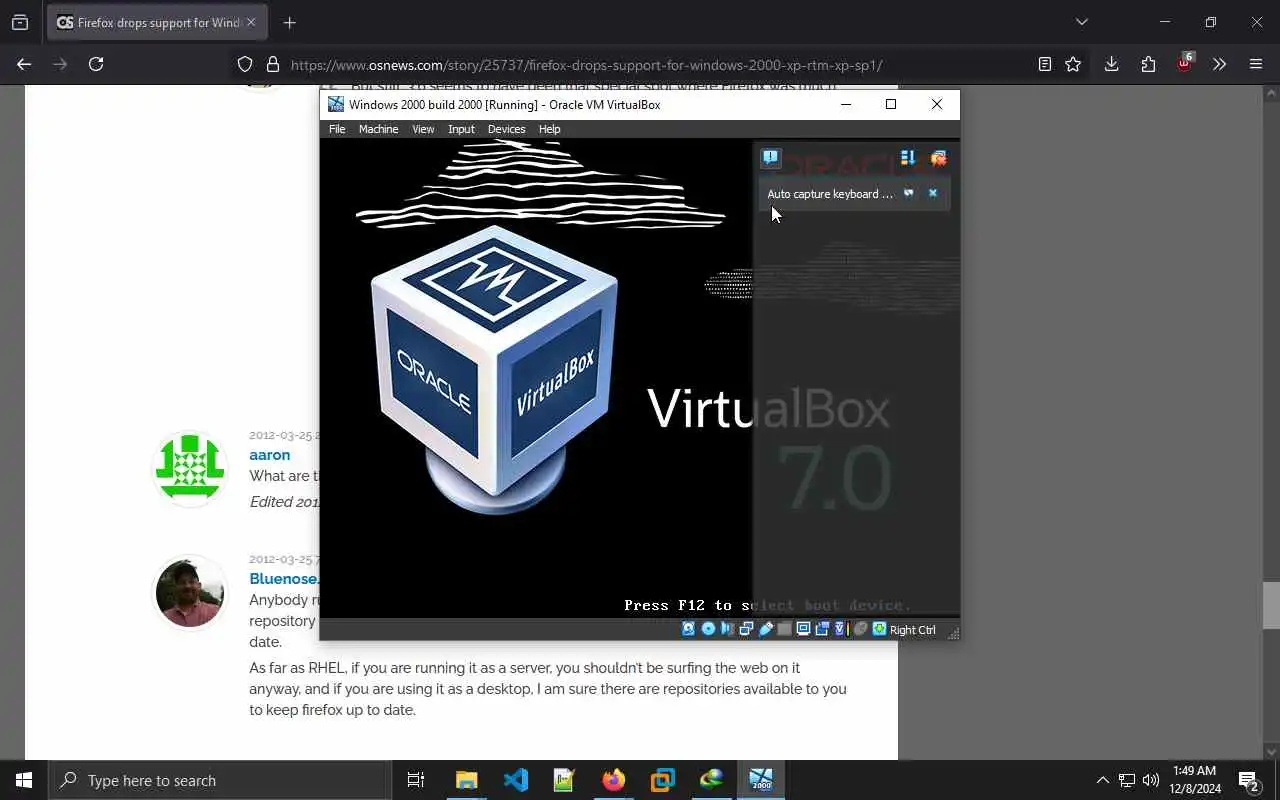Screen dimensions: 1280x800
Task: Click the volume icon in the system tray
Action: pyautogui.click(x=1151, y=780)
